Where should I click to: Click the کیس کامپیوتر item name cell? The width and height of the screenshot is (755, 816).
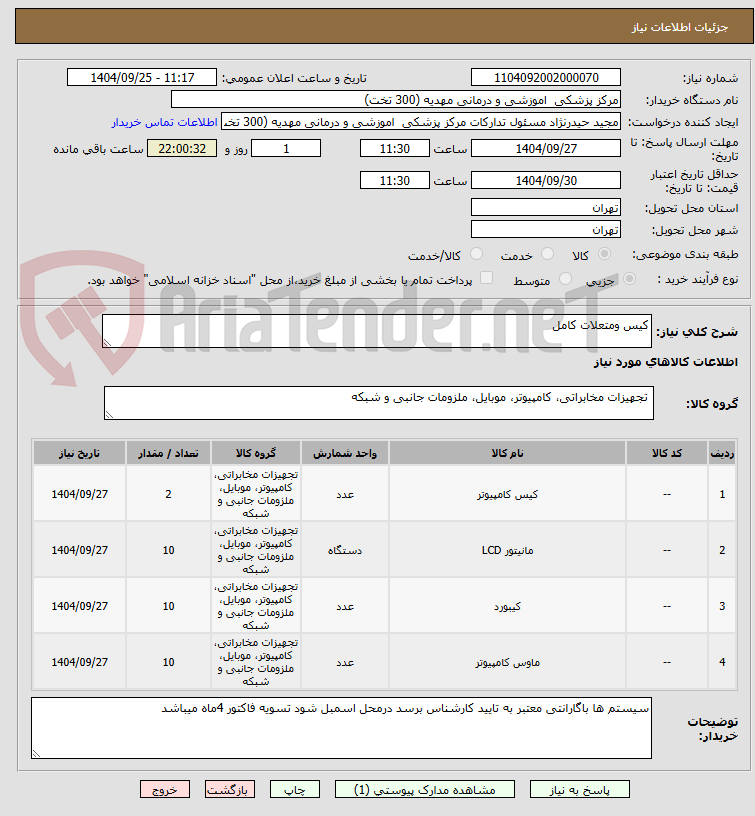507,494
